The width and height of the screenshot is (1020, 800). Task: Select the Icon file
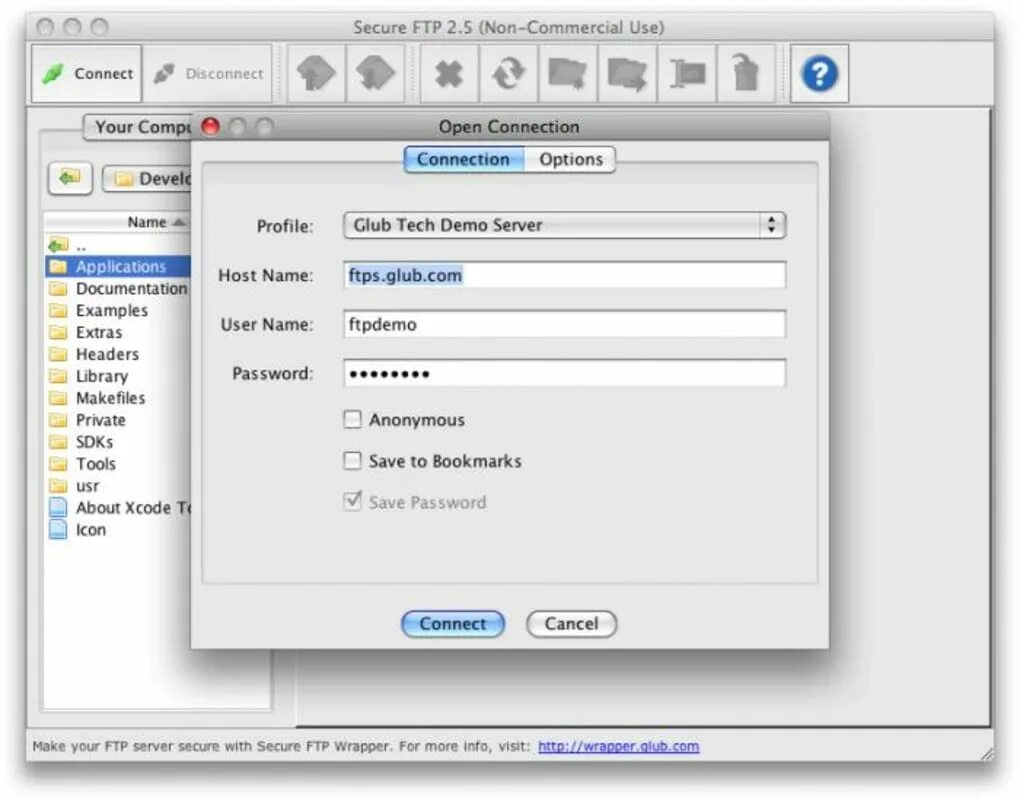tap(117, 530)
